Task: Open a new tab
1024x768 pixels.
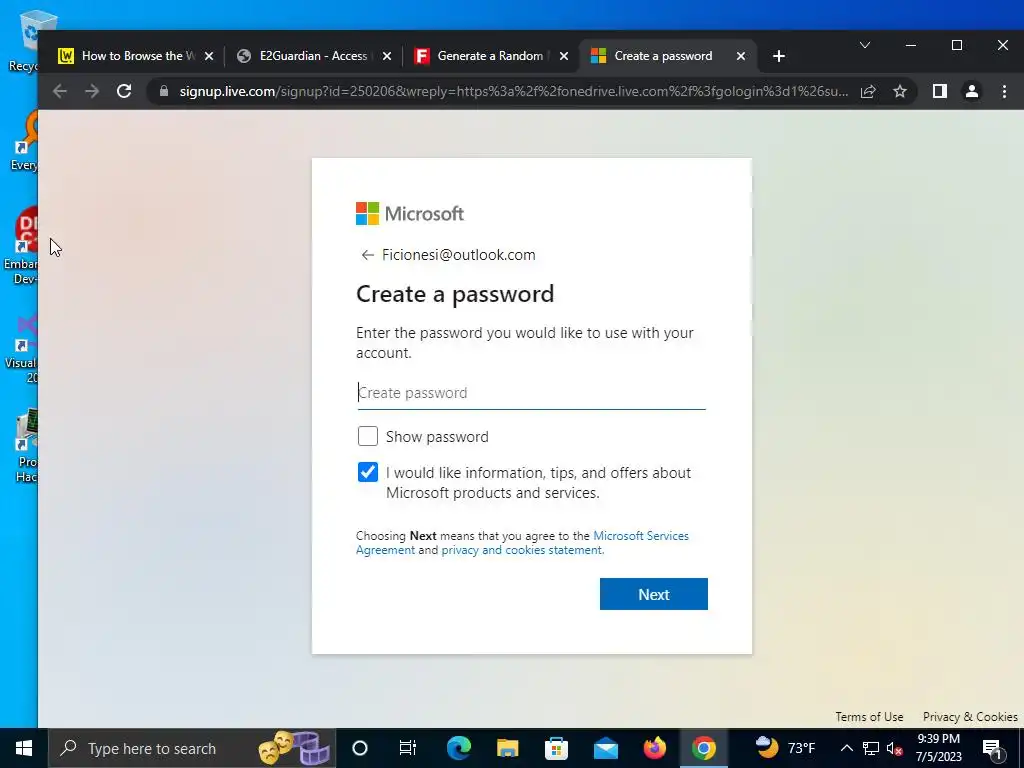Action: pyautogui.click(x=778, y=56)
